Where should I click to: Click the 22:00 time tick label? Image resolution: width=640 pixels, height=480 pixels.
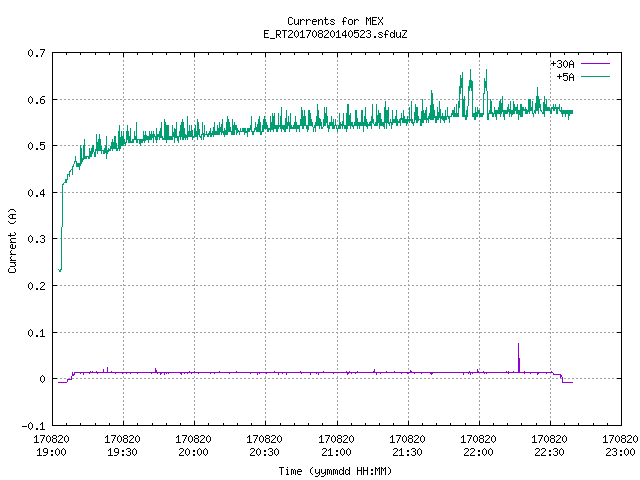click(x=478, y=452)
